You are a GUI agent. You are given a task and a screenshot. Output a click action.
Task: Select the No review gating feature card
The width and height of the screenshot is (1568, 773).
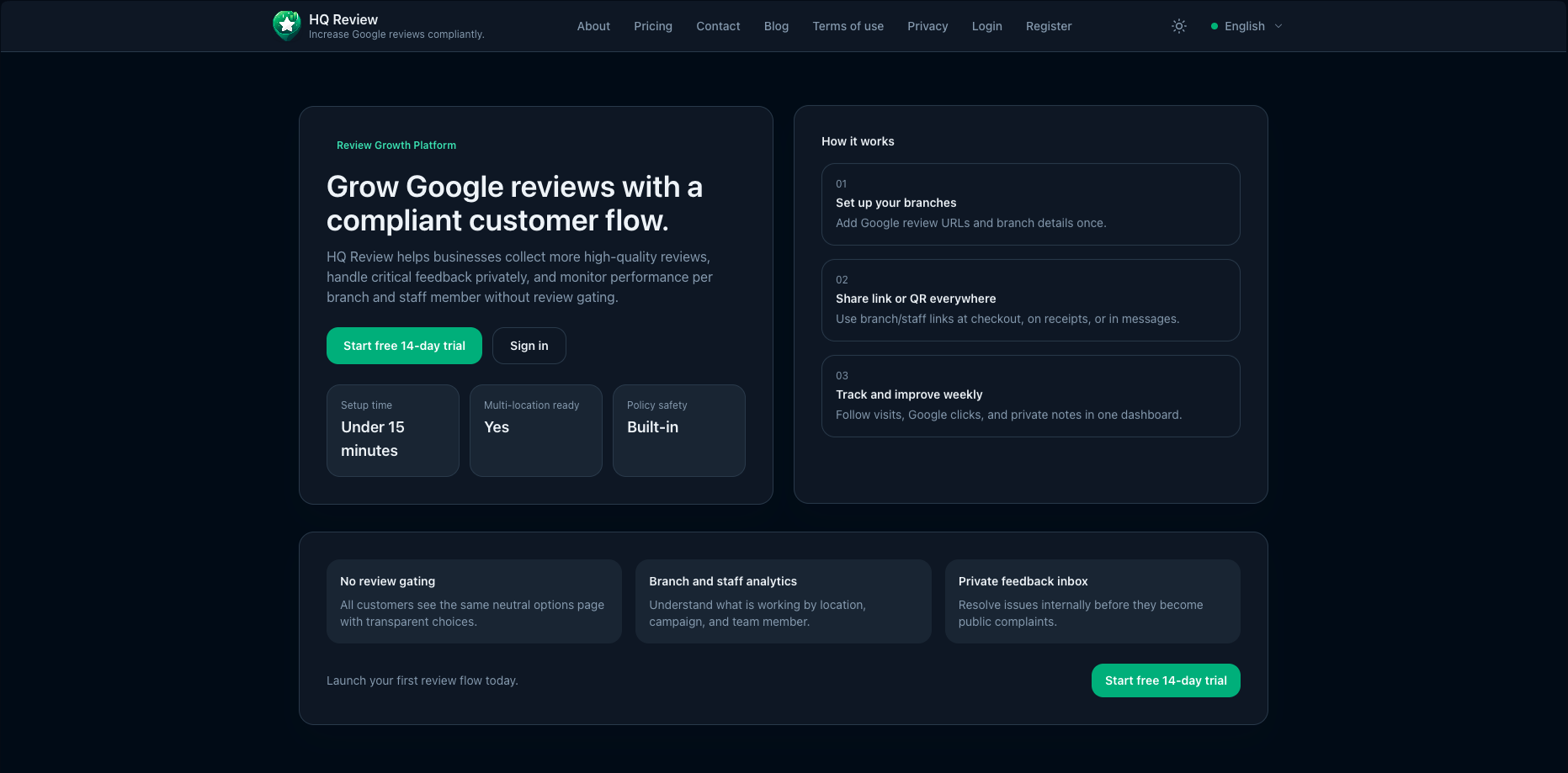click(474, 601)
